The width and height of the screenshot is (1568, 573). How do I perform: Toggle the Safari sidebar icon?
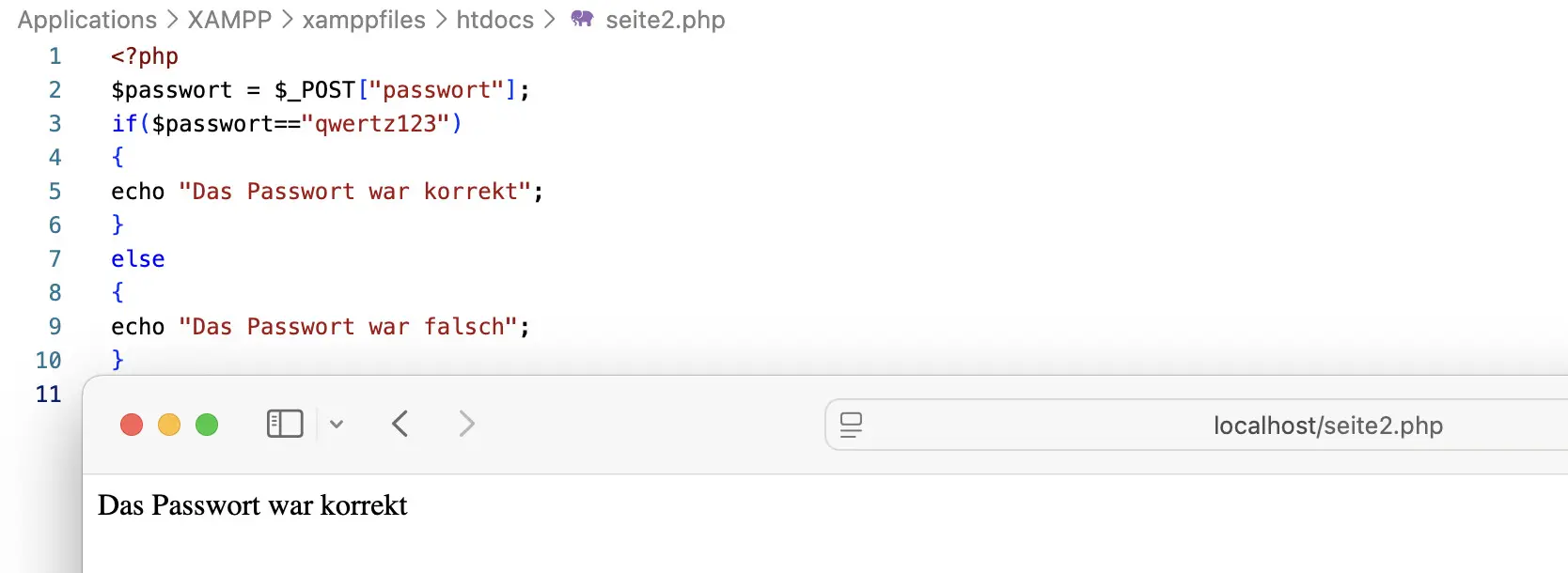pos(285,424)
